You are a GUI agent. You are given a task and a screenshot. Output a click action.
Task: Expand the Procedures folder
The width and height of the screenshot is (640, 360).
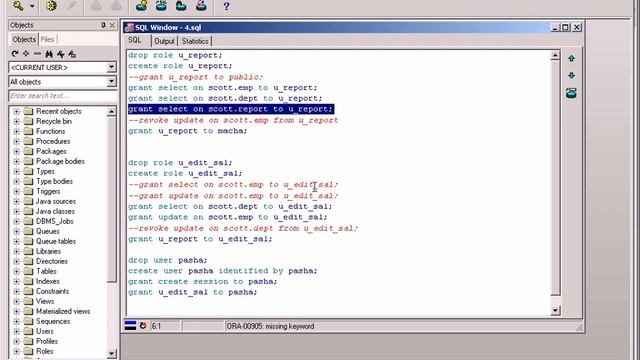pos(16,141)
